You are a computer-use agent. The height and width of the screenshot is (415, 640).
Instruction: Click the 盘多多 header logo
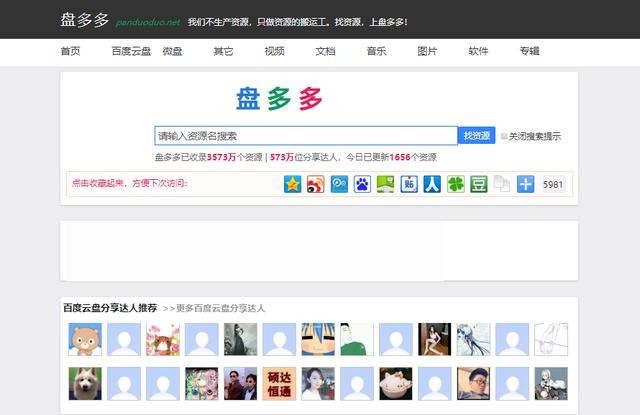[x=85, y=20]
